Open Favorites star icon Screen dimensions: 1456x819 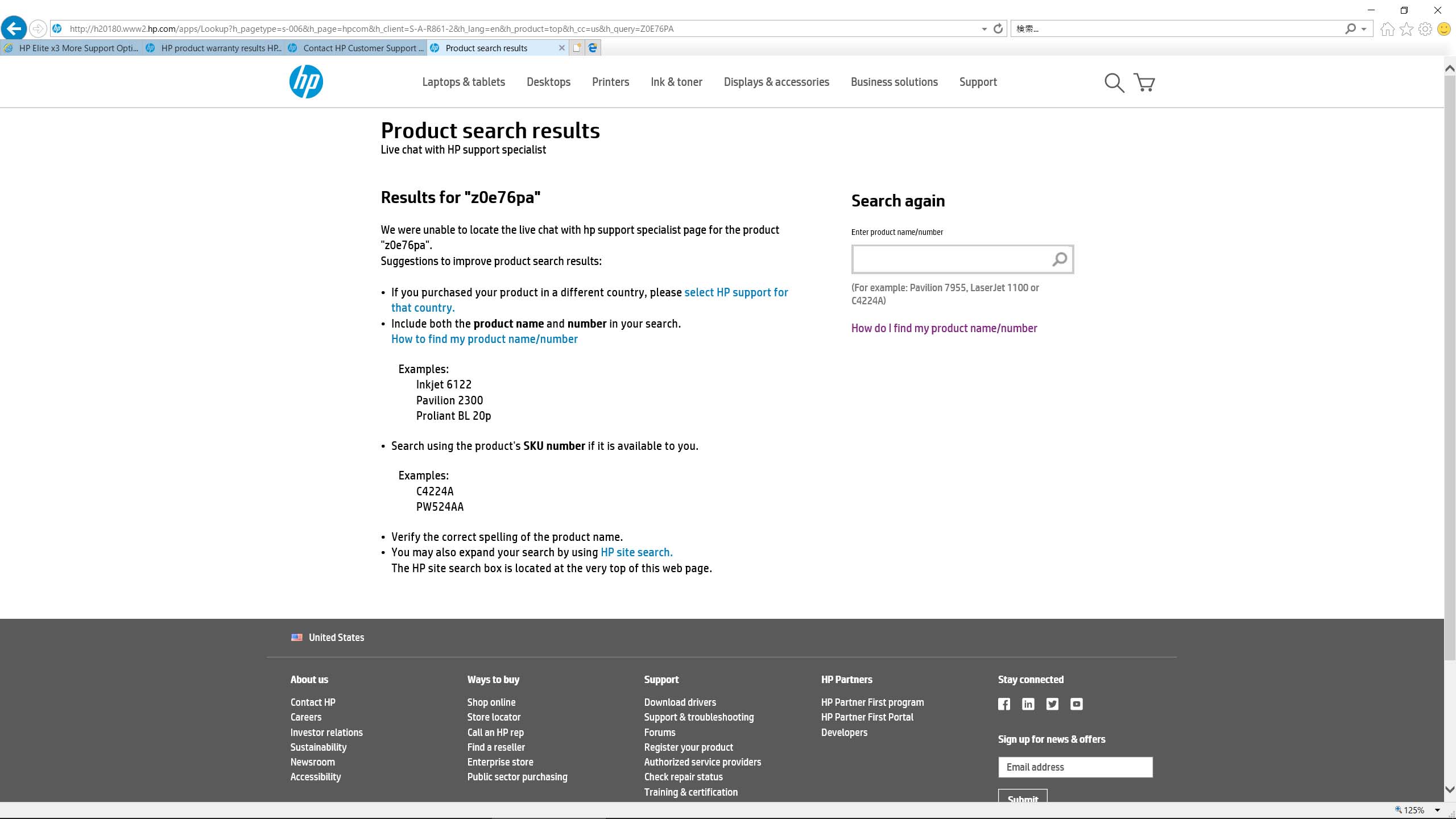pos(1407,29)
